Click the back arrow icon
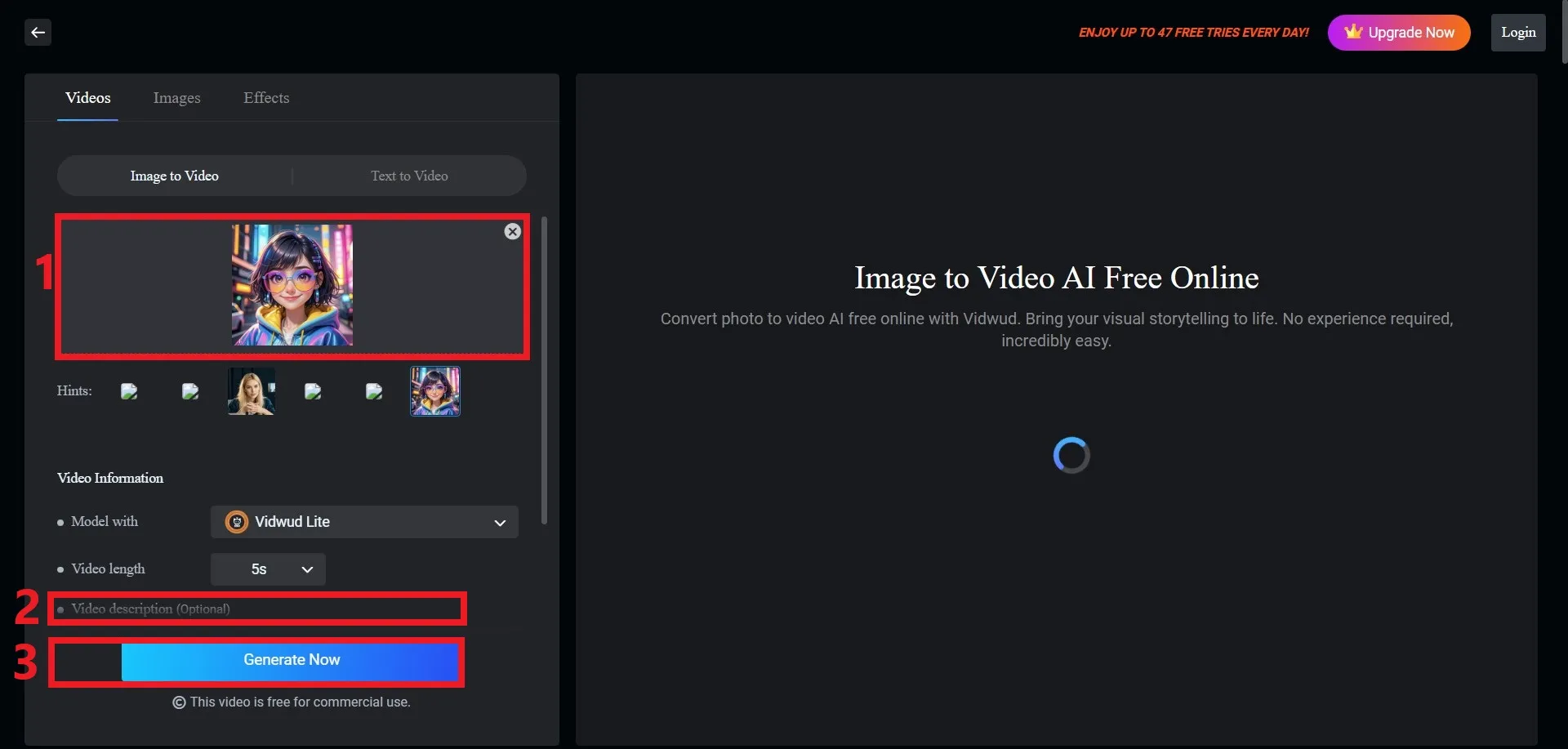This screenshot has width=1568, height=749. [x=38, y=33]
